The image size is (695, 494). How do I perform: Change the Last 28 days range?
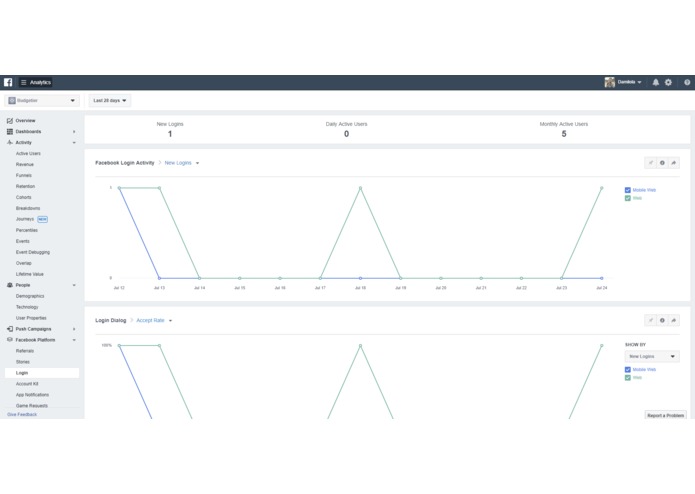point(109,101)
